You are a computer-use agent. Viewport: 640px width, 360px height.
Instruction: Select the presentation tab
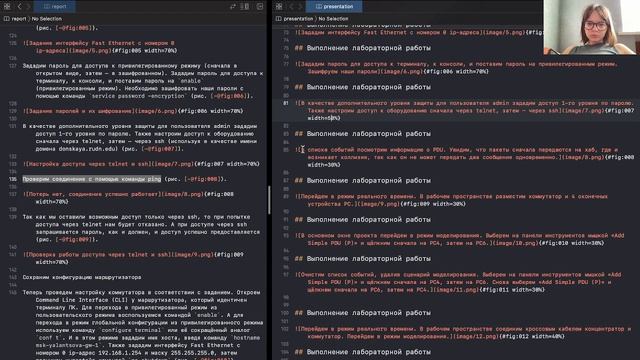pyautogui.click(x=334, y=6)
